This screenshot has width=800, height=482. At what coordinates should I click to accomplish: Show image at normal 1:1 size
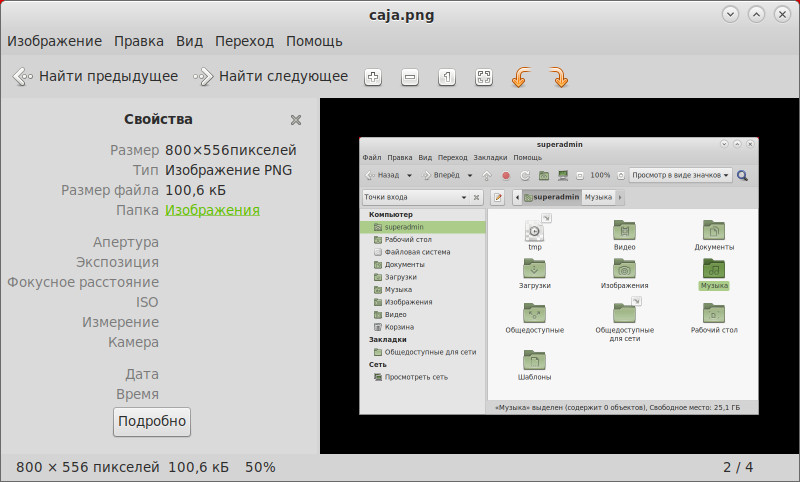pyautogui.click(x=447, y=77)
